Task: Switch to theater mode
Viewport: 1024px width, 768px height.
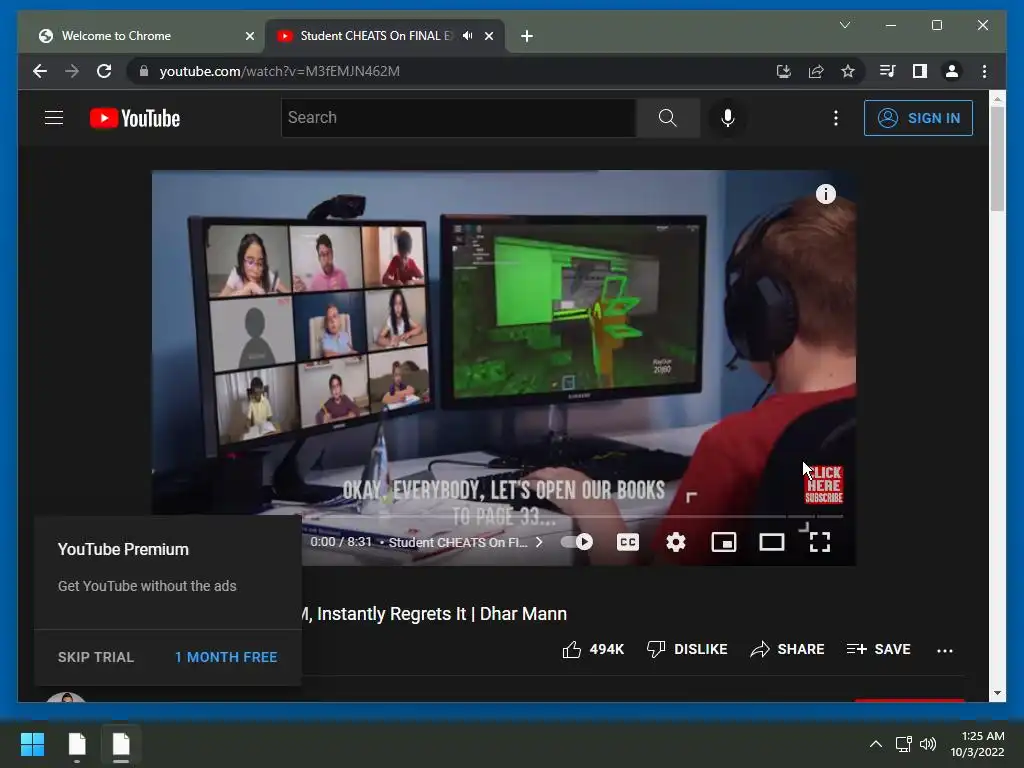Action: (x=772, y=542)
